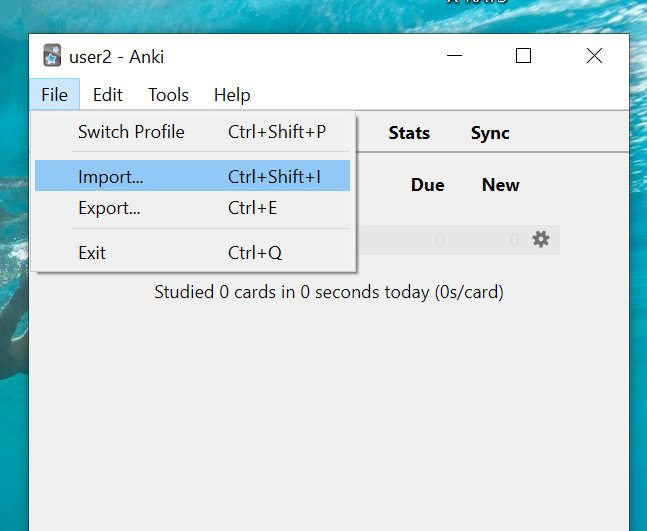The image size is (647, 531).
Task: Click the Due column header
Action: pos(427,185)
